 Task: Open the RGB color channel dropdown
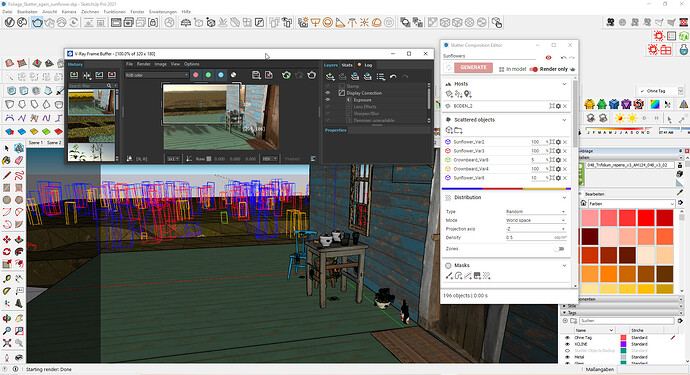[x=157, y=75]
